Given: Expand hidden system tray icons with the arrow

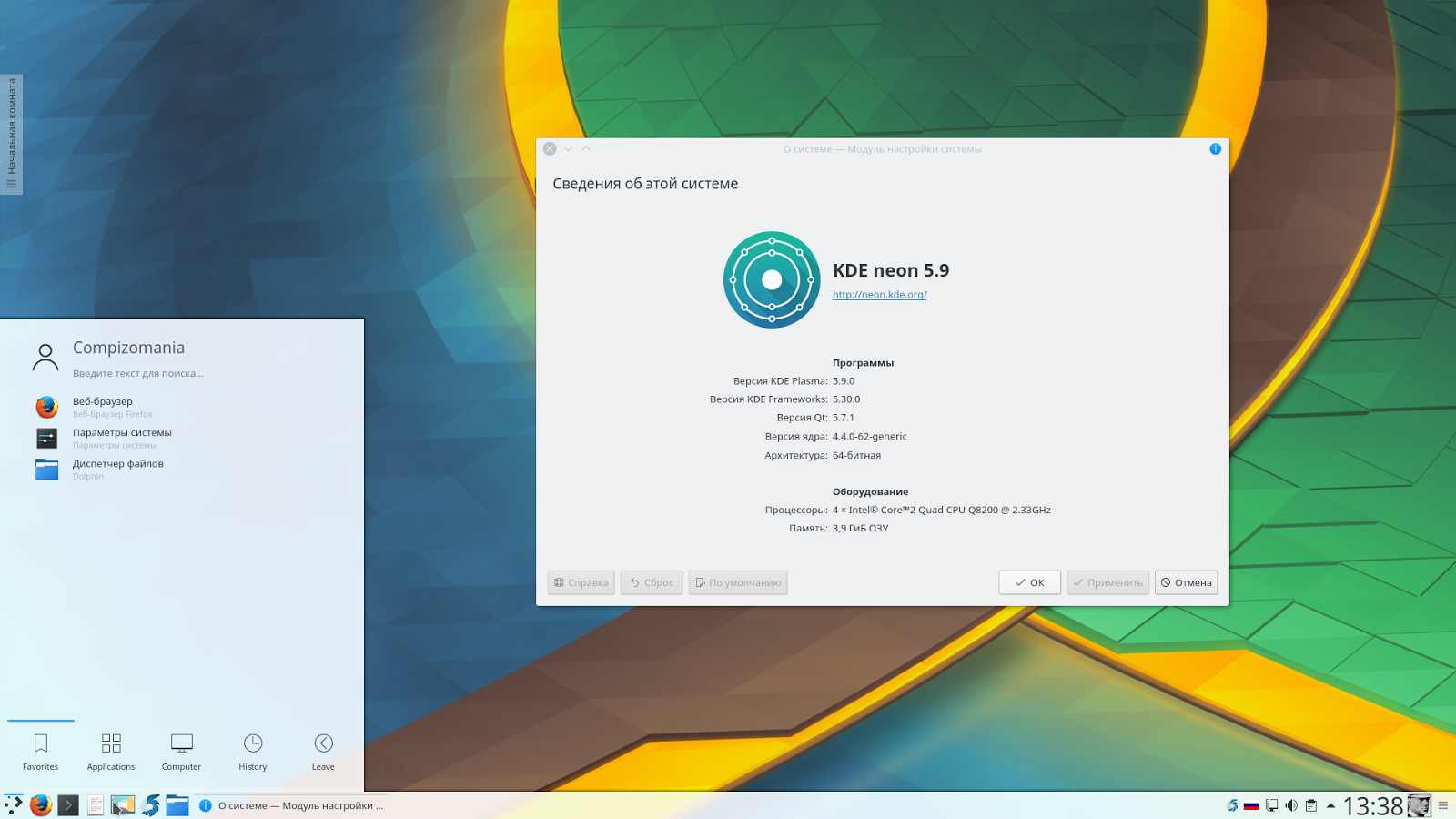Looking at the screenshot, I should (x=1330, y=805).
